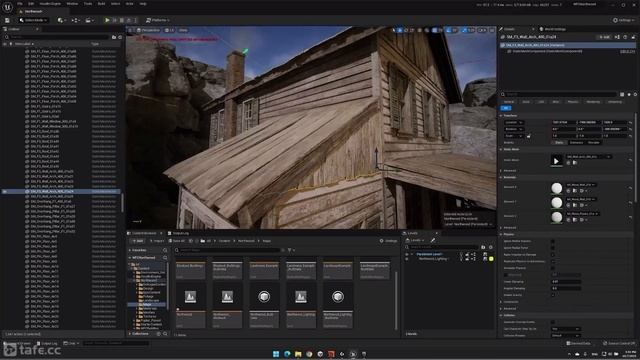Click the Content Browser Add button
Image resolution: width=640 pixels, height=360 pixels.
point(138,241)
